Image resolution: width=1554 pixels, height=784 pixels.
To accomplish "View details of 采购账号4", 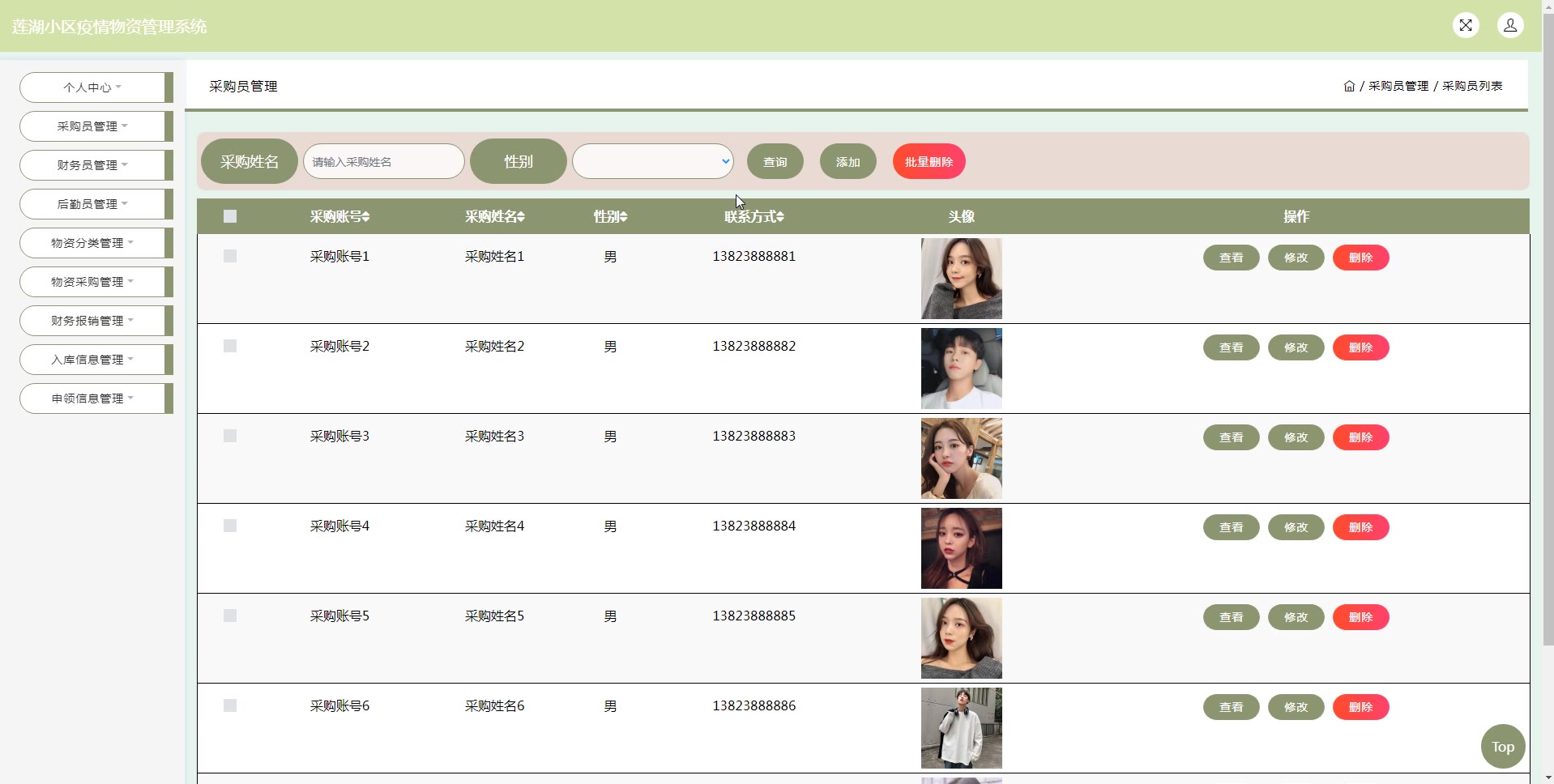I will click(x=1232, y=527).
